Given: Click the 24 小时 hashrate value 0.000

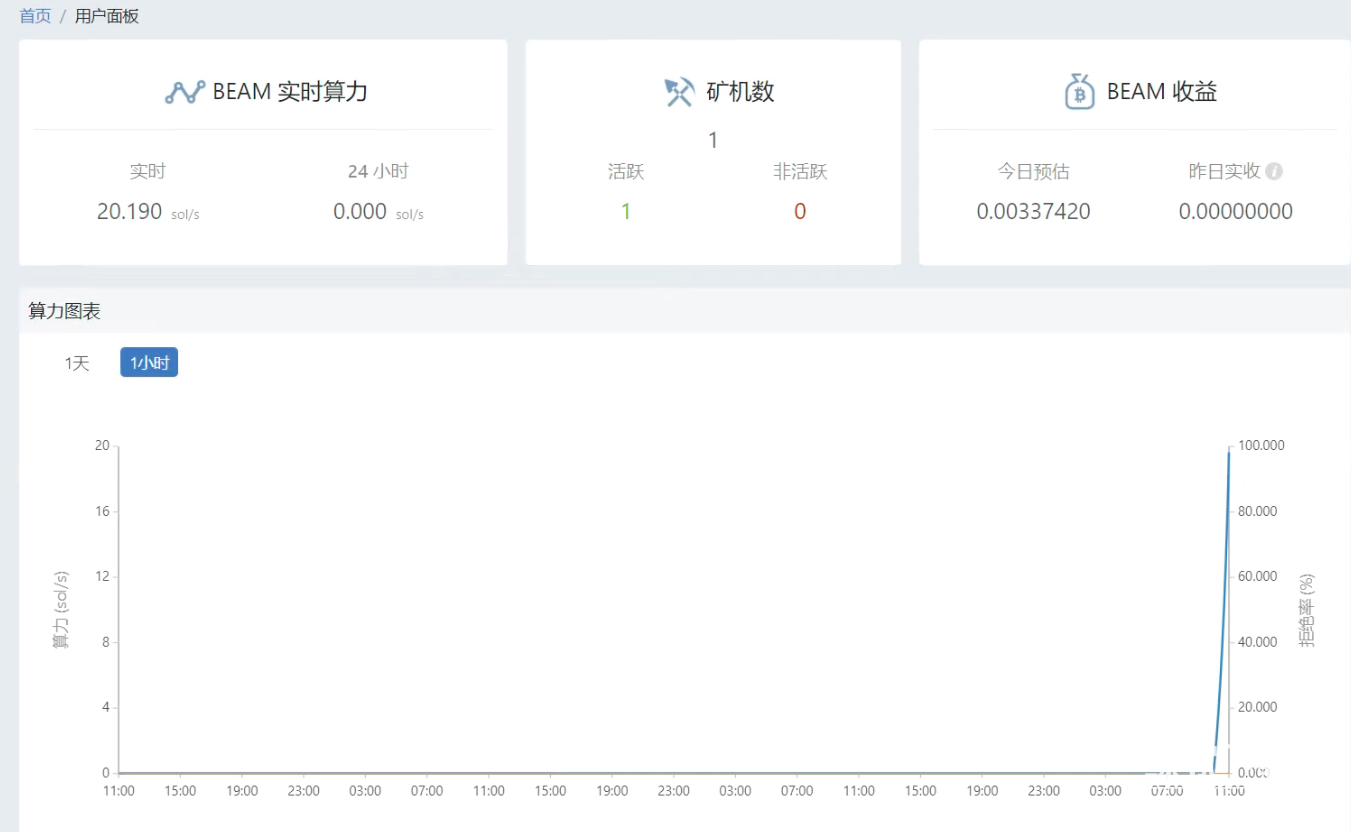Looking at the screenshot, I should [360, 211].
